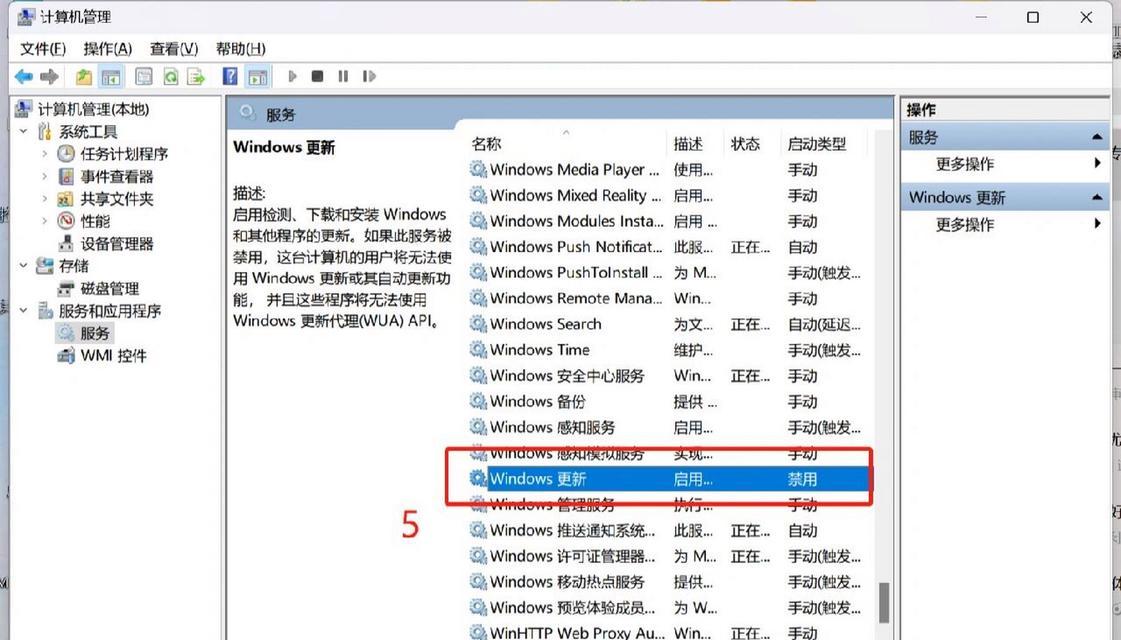Click the 性能 monitor icon in tree
Viewport: 1121px width, 640px height.
[x=66, y=221]
